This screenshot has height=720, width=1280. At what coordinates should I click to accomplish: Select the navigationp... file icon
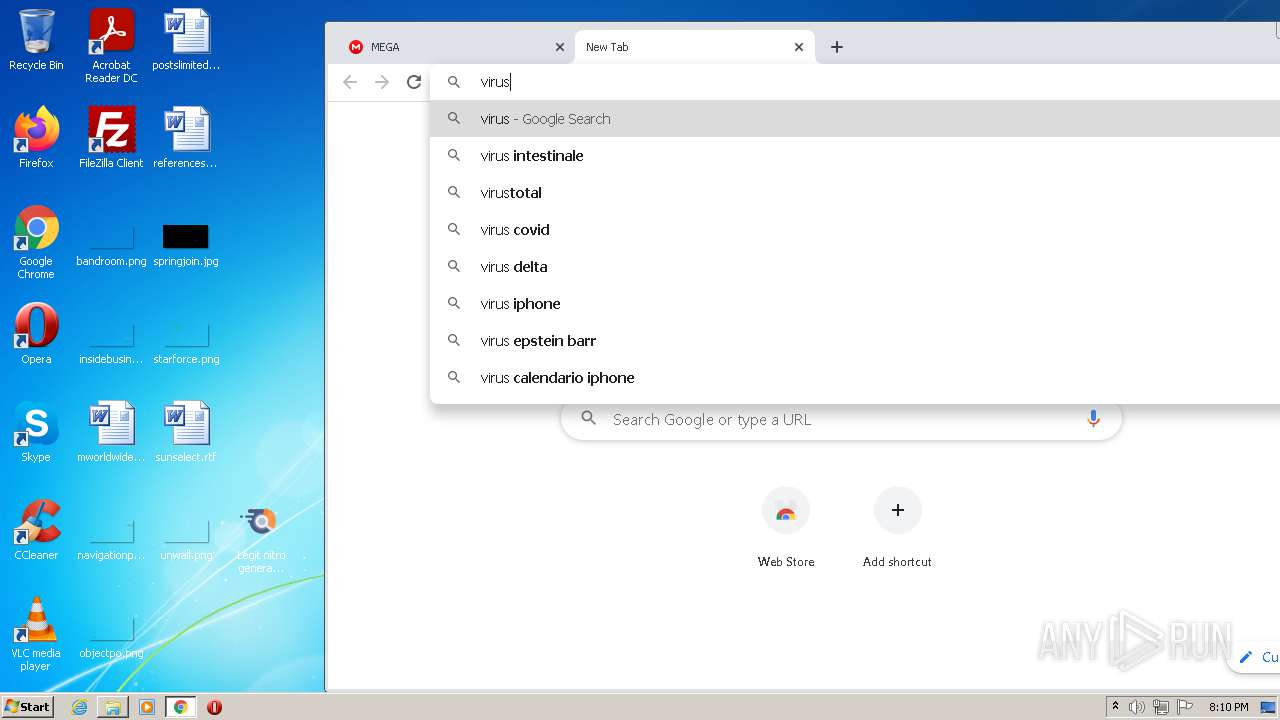111,540
